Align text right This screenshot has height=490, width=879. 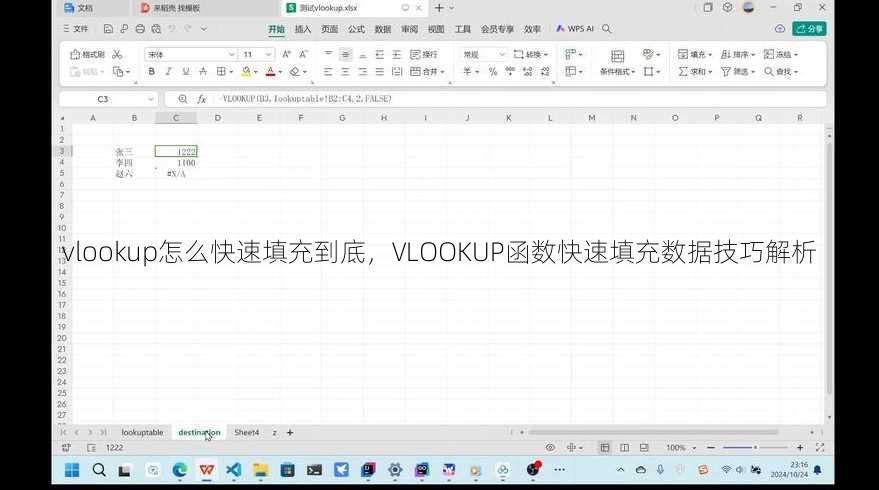point(363,72)
